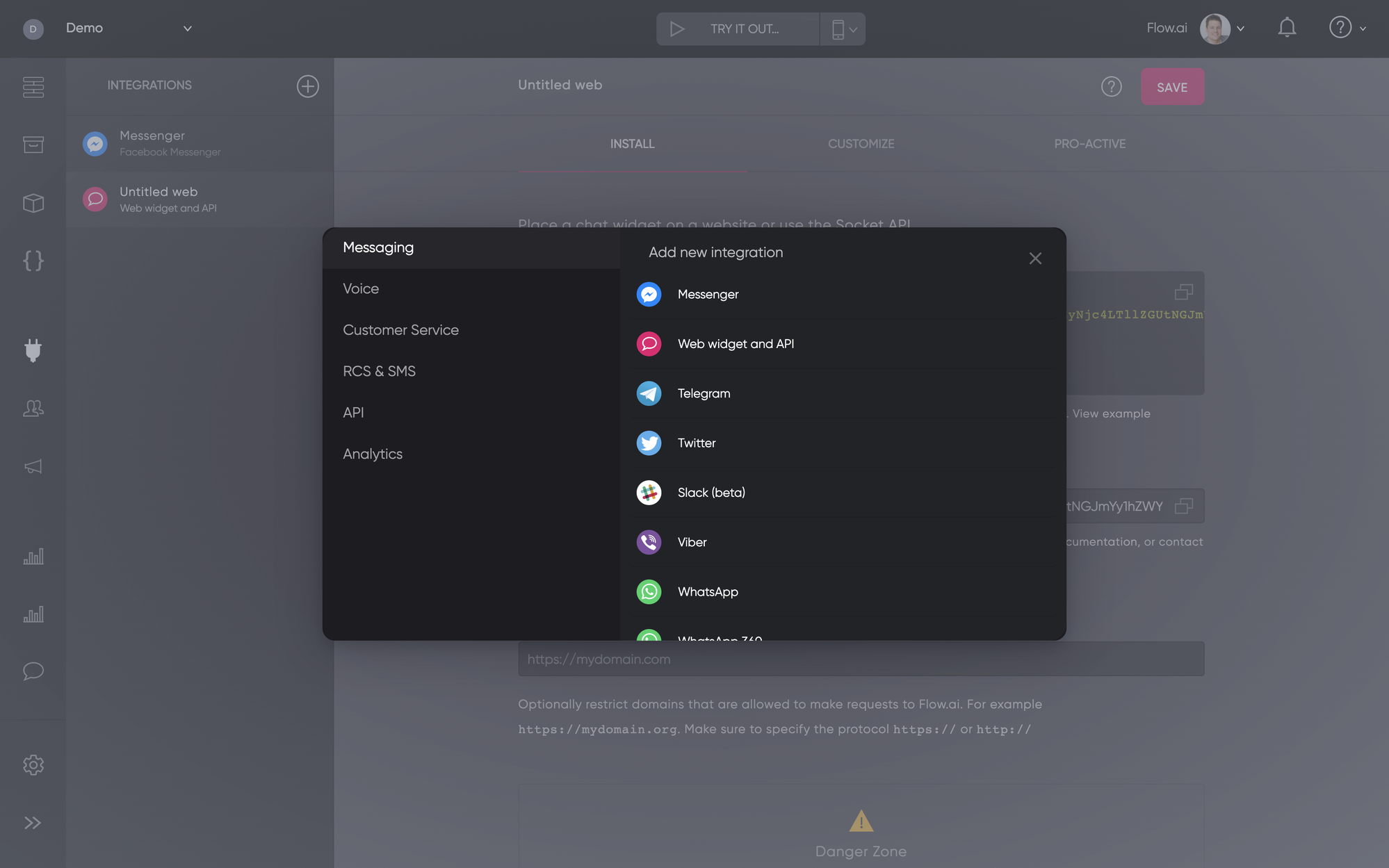Expand the Demo project dropdown
The width and height of the screenshot is (1389, 868).
(187, 28)
